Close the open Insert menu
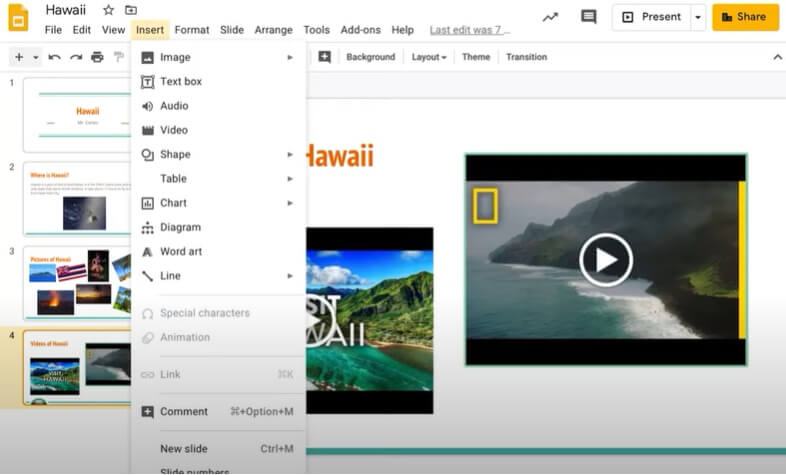This screenshot has height=475, width=786. tap(150, 30)
